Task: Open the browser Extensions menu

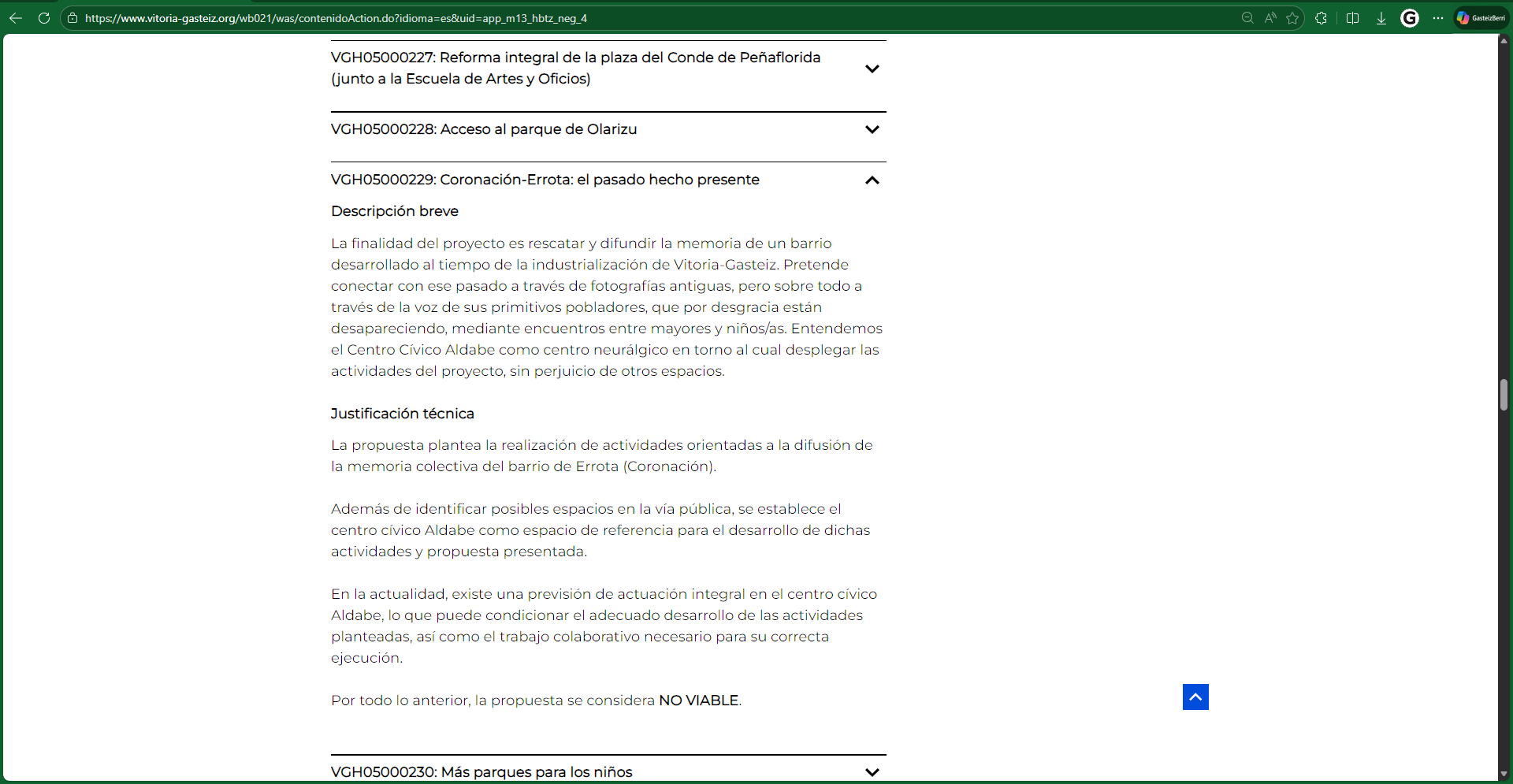Action: click(x=1322, y=18)
